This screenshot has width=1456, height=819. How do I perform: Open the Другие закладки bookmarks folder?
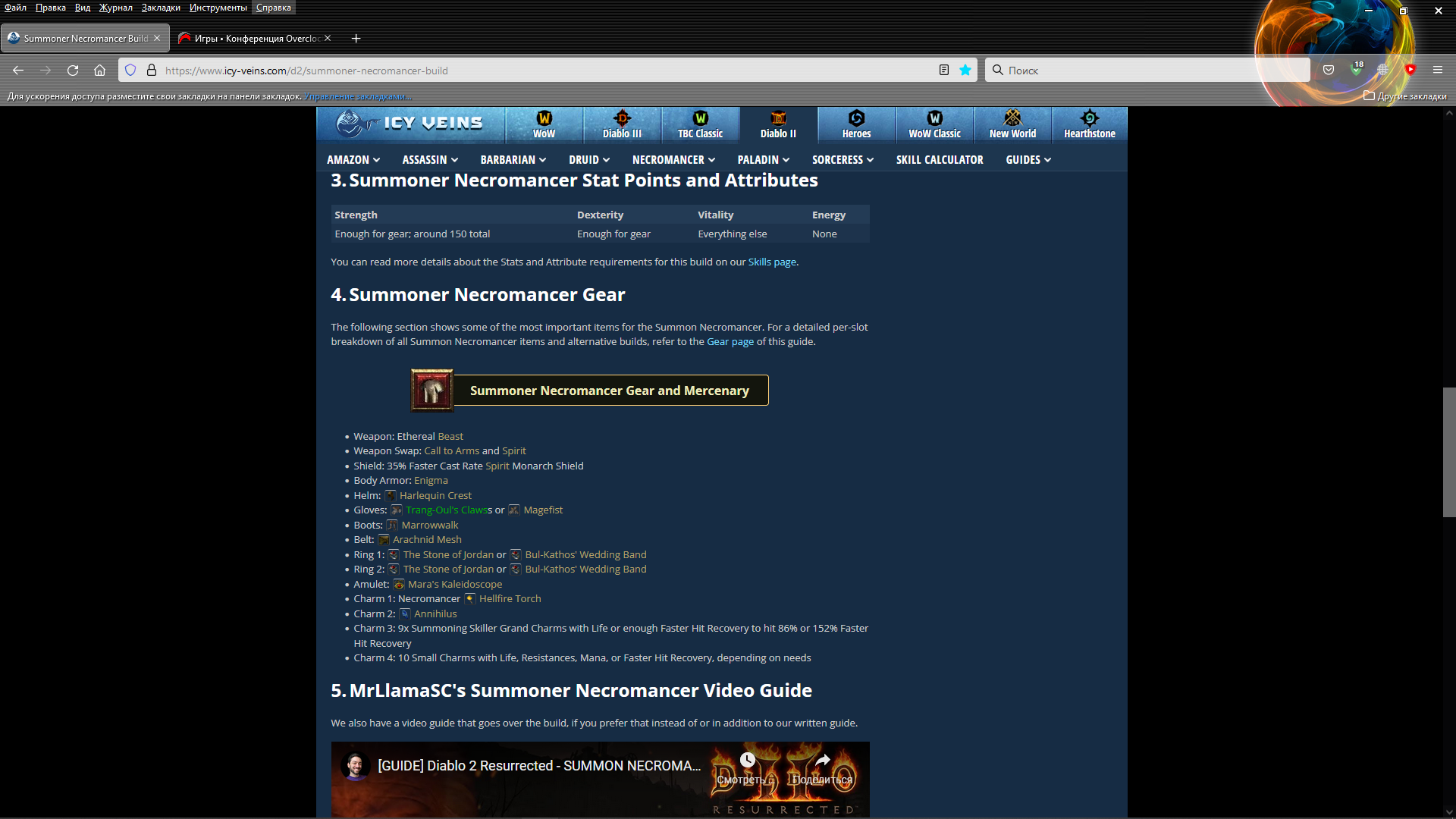coord(1405,96)
